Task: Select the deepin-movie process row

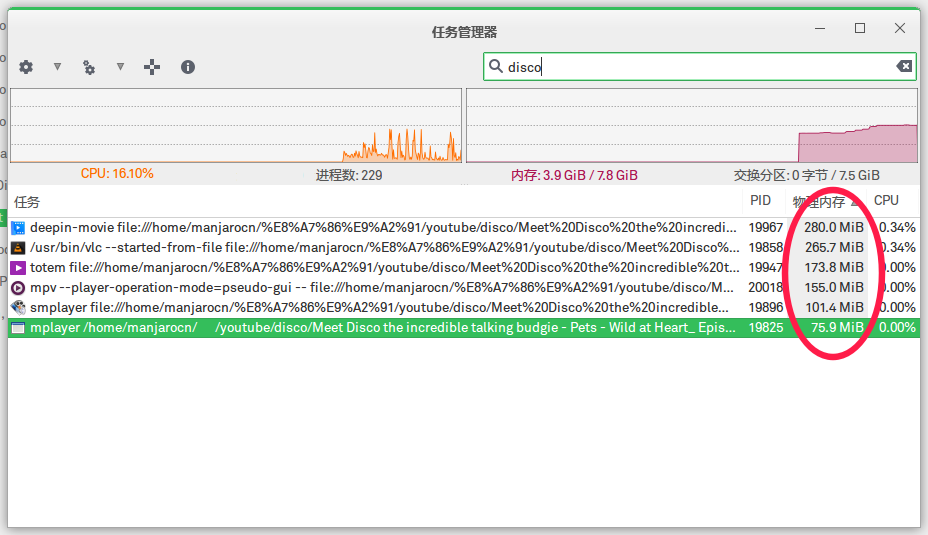Action: click(464, 227)
